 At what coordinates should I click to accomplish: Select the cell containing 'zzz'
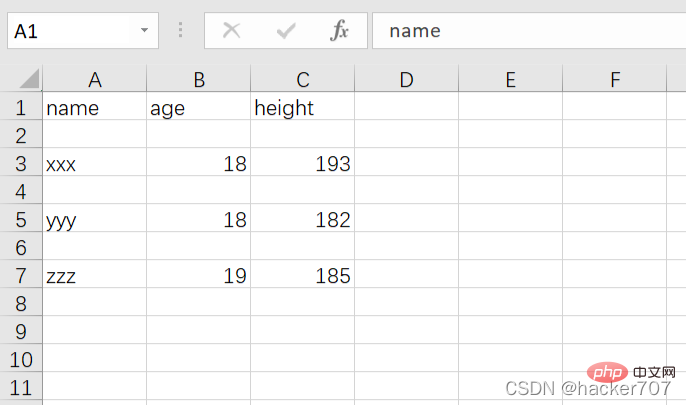(95, 276)
